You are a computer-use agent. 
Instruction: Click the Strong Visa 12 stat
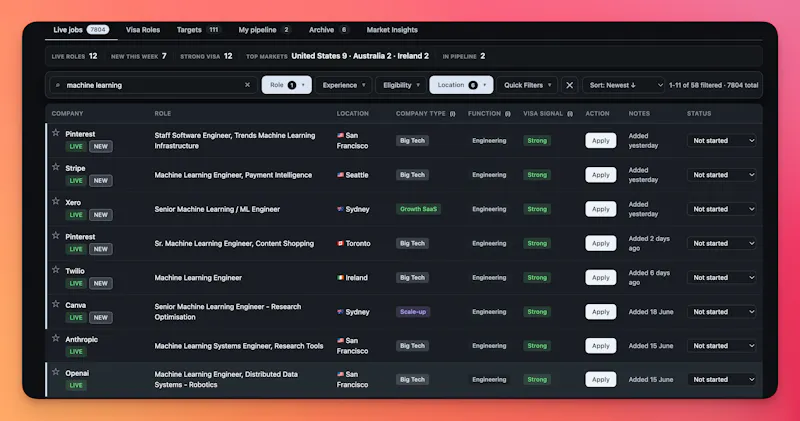pyautogui.click(x=206, y=56)
